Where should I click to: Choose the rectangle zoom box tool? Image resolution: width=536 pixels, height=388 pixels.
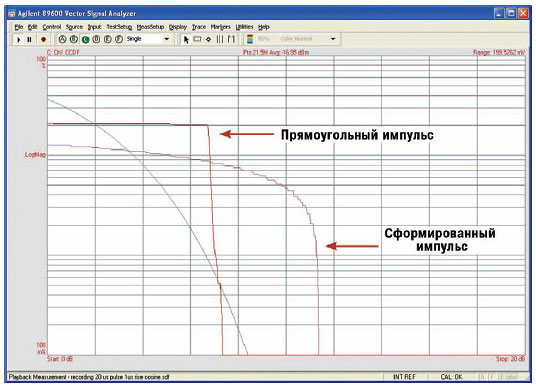click(197, 39)
